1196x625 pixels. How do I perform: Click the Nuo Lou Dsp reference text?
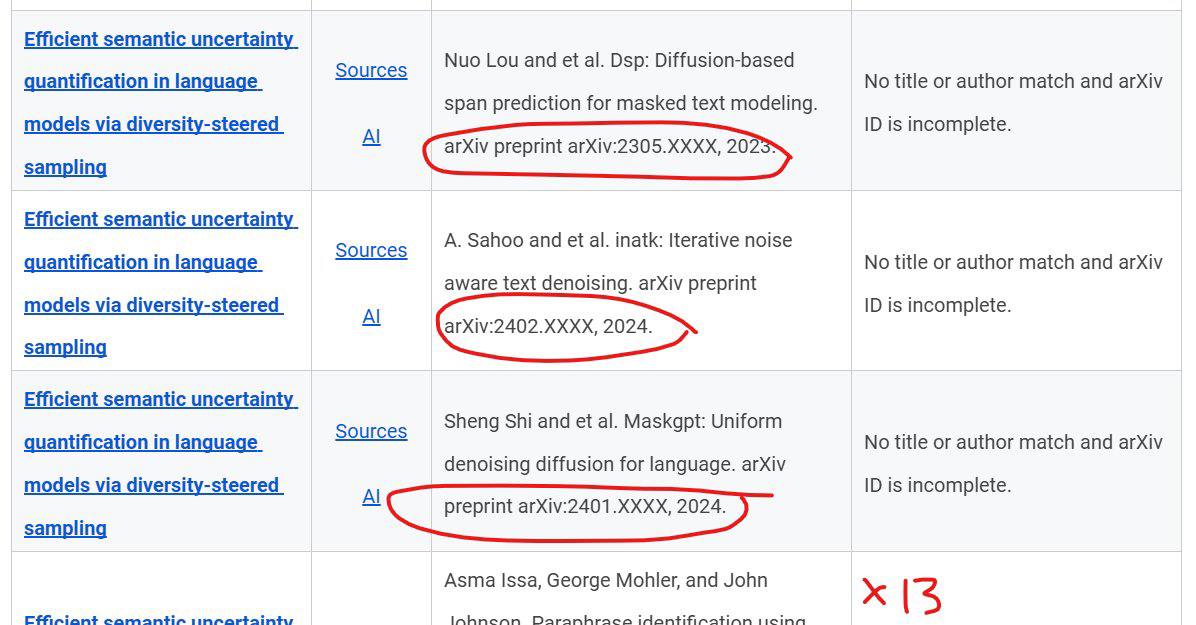tap(630, 81)
